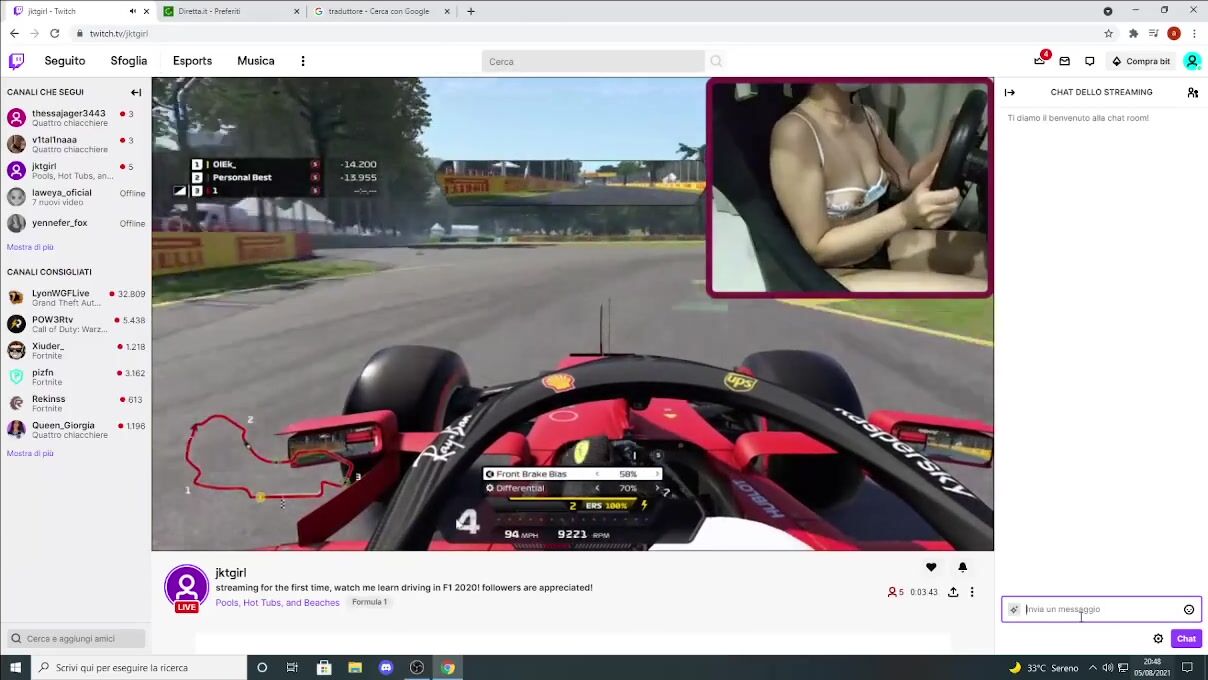The image size is (1208, 680).
Task: Open the whispers chat bubble icon
Action: pos(1089,61)
